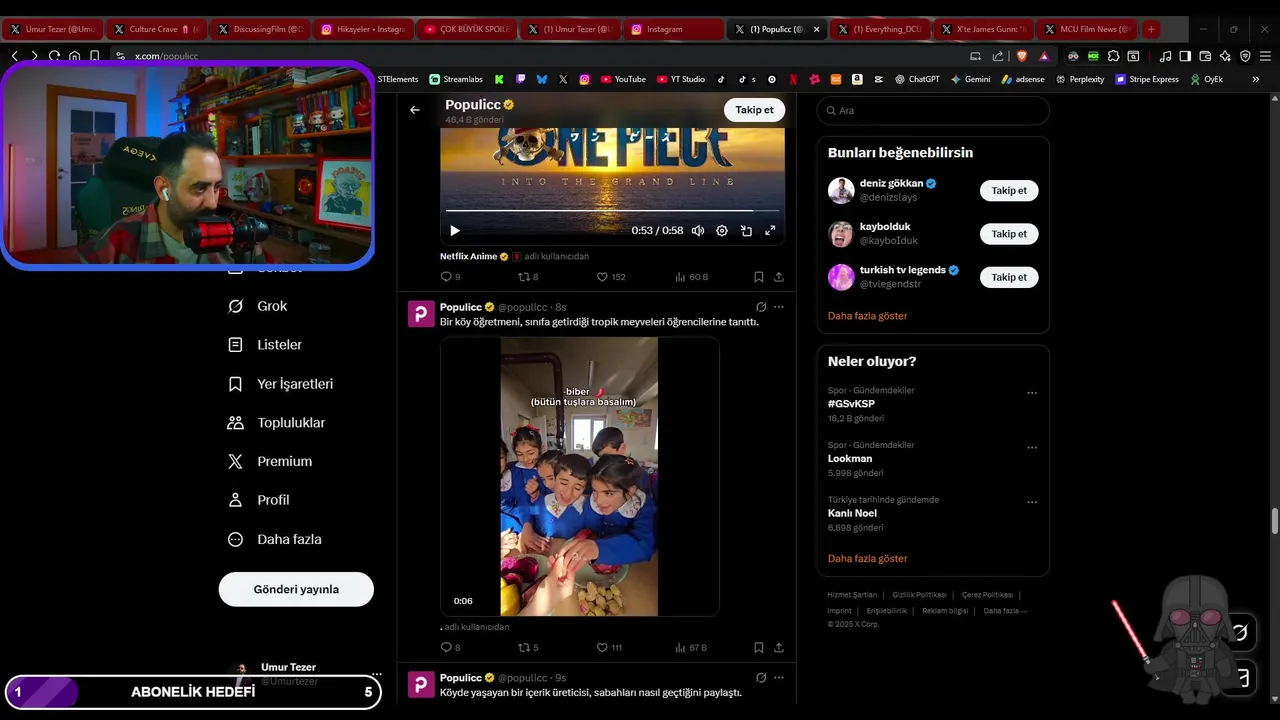Open more options for #GSvKSP trend
The height and width of the screenshot is (720, 1280).
[1032, 393]
